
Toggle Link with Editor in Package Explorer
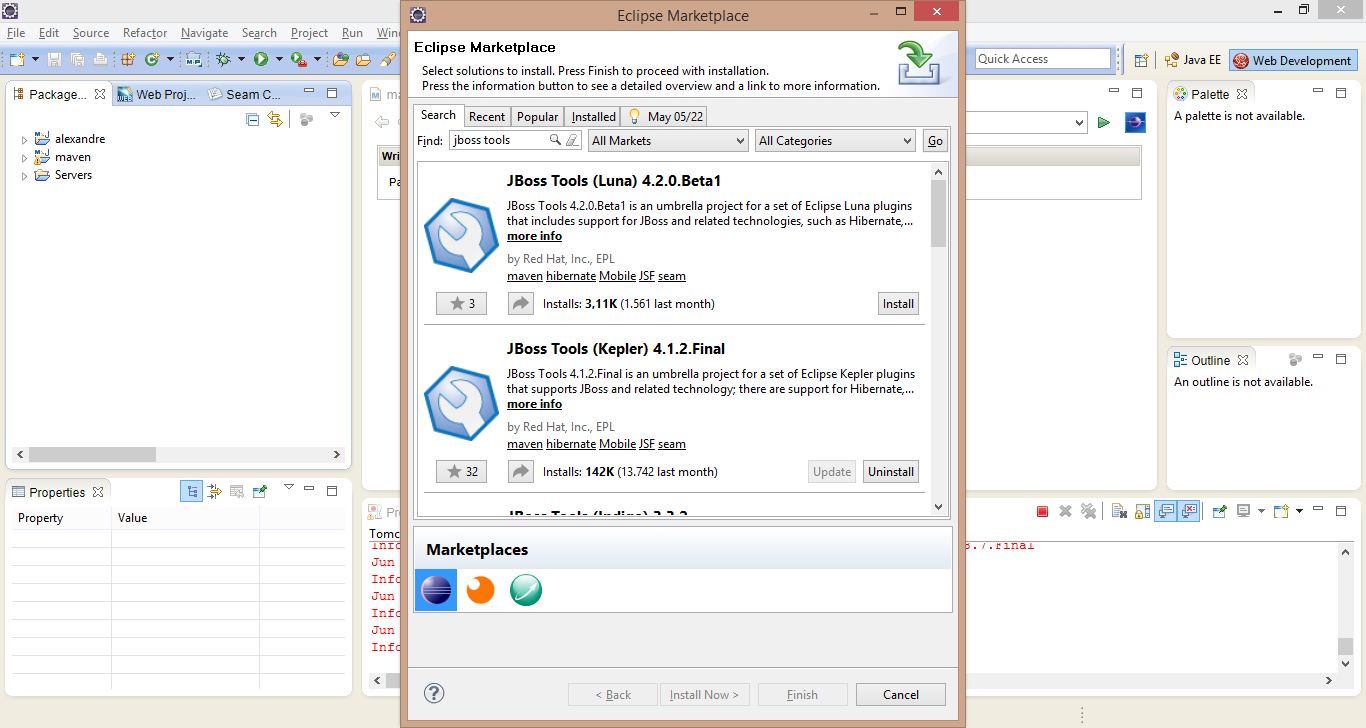[275, 119]
